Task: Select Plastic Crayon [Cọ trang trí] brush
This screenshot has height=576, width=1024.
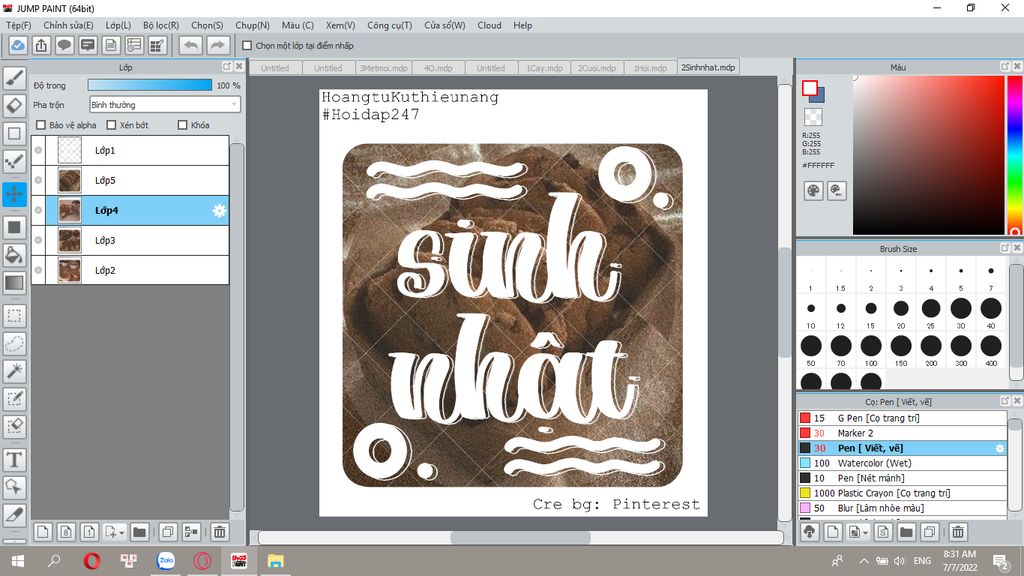Action: tap(903, 493)
